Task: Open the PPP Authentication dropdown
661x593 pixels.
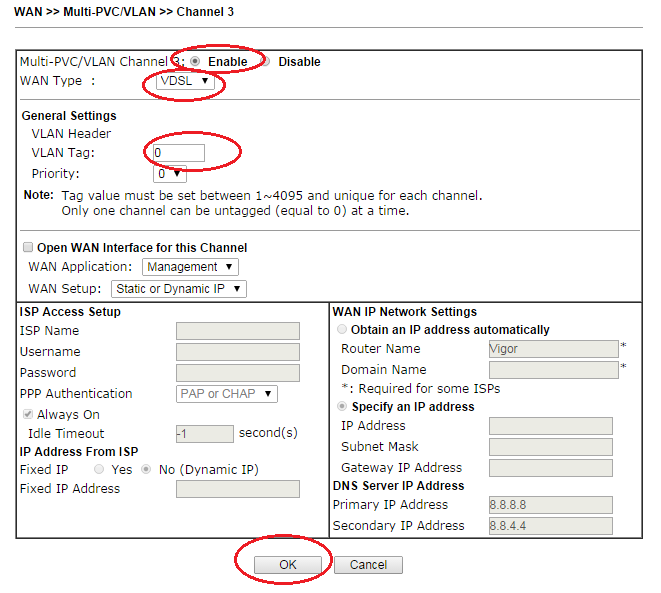Action: coord(226,394)
